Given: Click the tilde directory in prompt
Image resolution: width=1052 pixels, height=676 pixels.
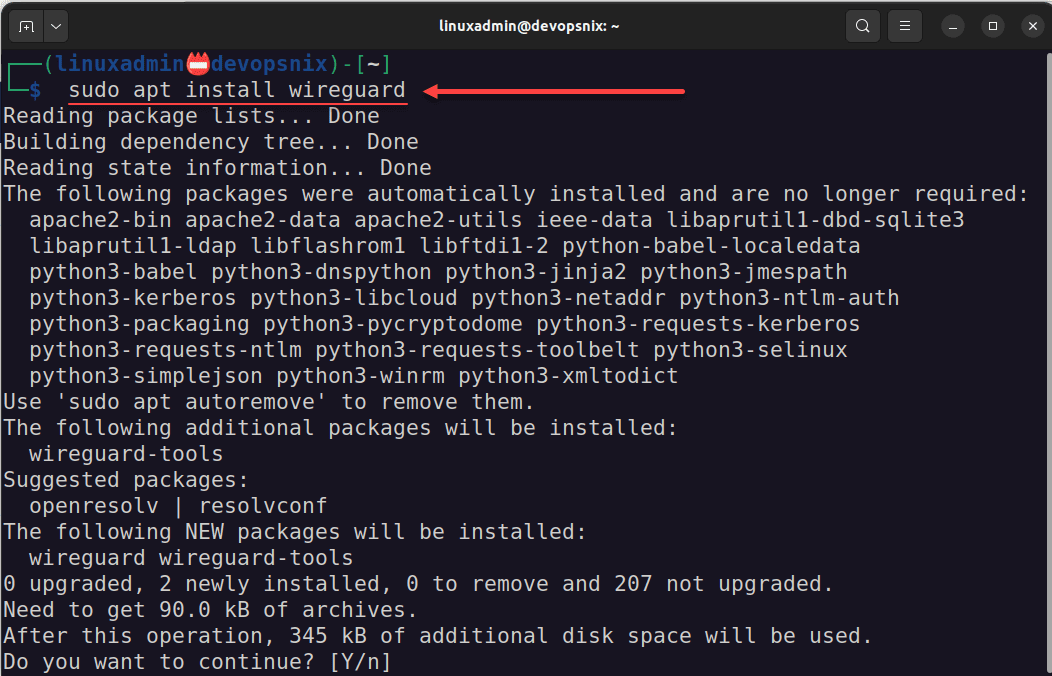Looking at the screenshot, I should click(373, 65).
